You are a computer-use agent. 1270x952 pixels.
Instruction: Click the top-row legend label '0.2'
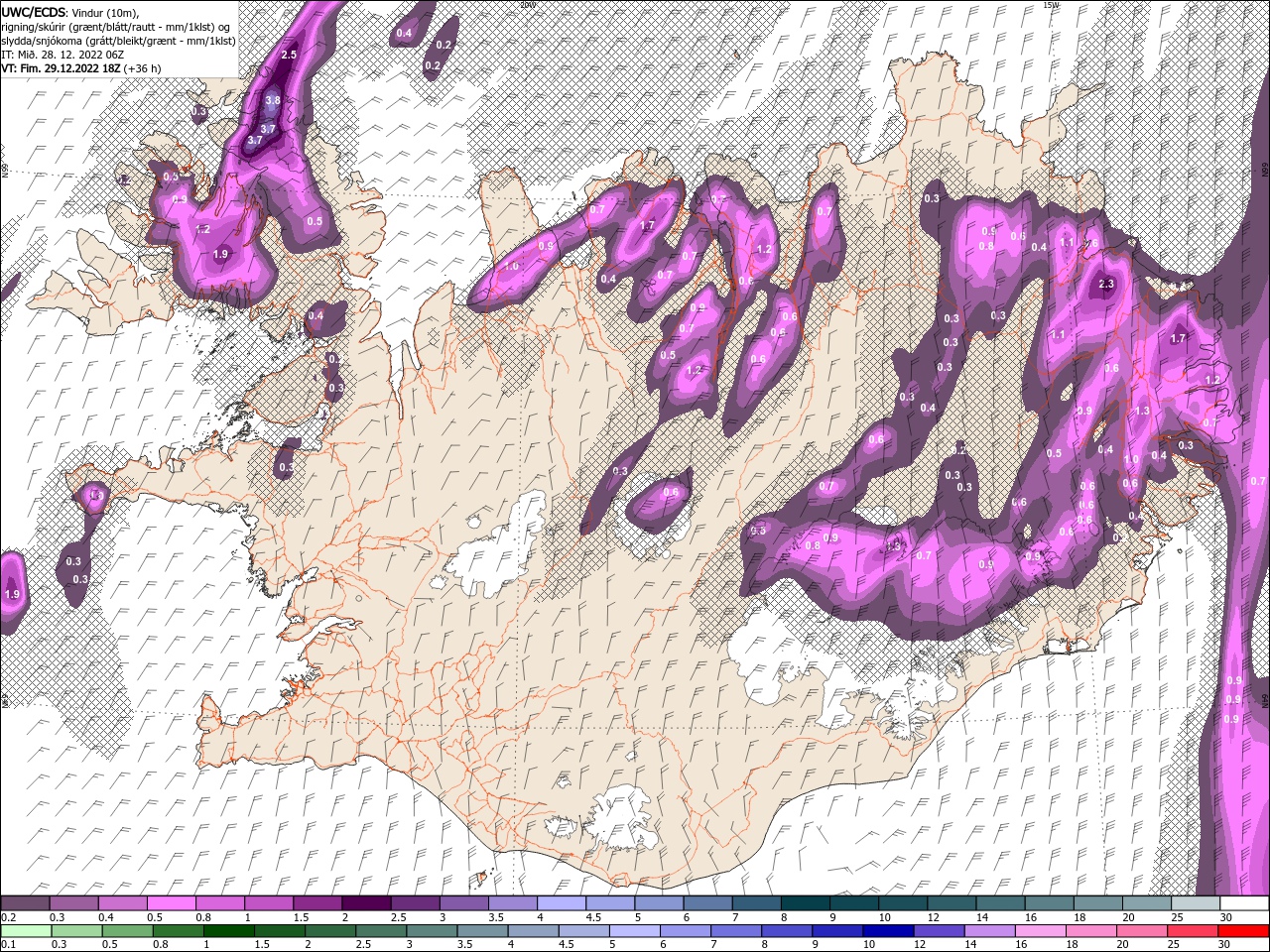click(9, 917)
